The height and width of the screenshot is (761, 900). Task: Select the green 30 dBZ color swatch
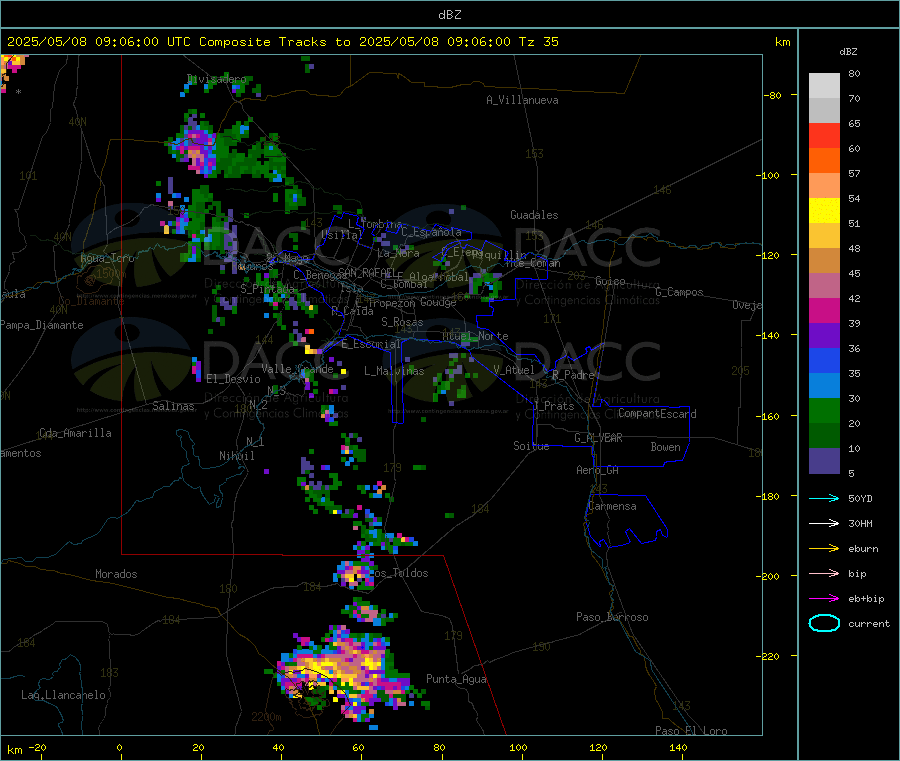click(x=824, y=410)
